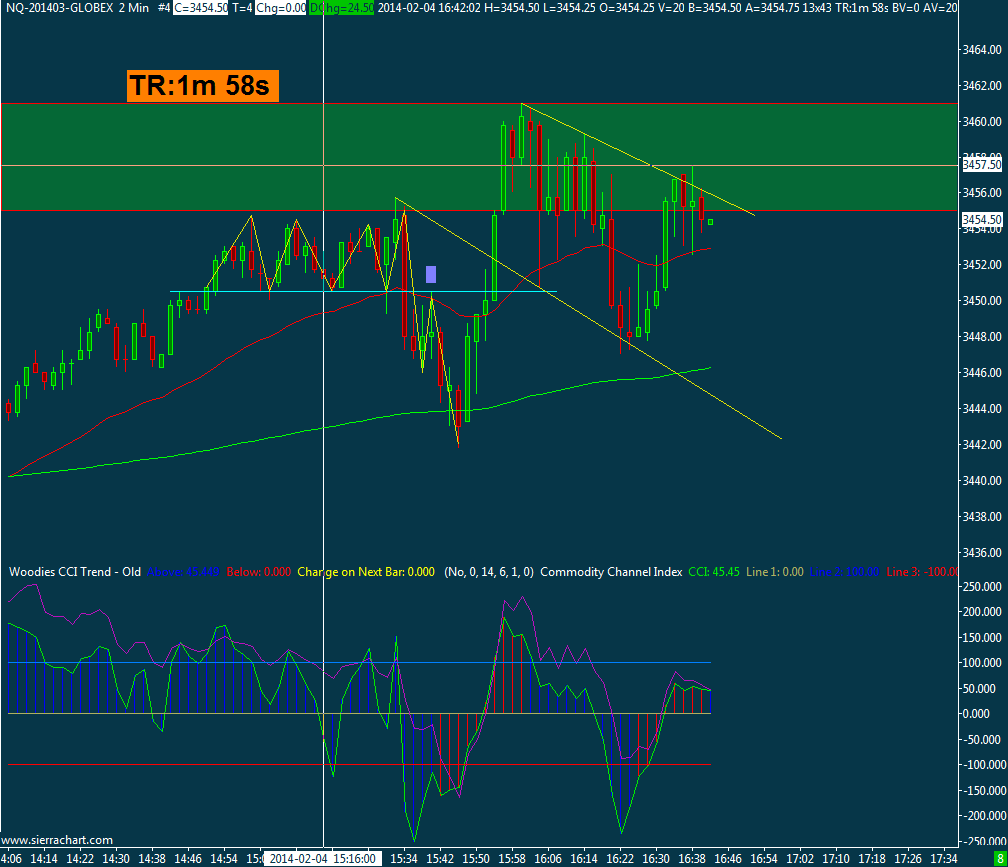Screen dimensions: 1008x867
Task: Click the 3442.00 label on price scale
Action: [982, 445]
